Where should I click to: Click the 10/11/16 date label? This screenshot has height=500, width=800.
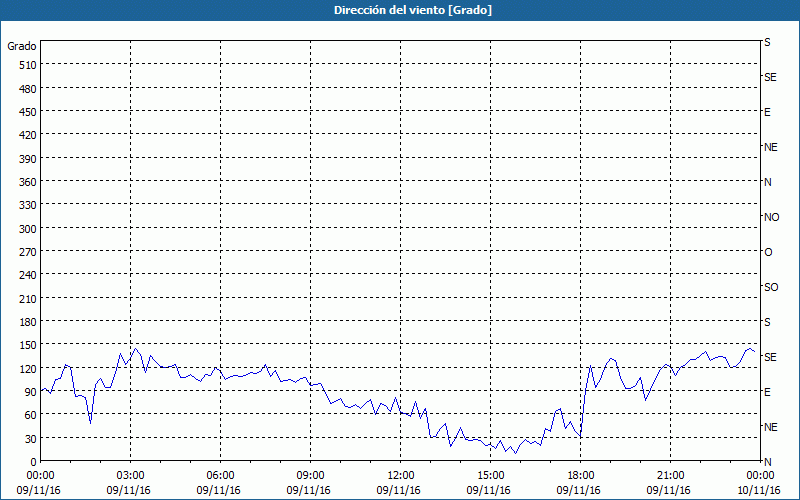coord(759,490)
